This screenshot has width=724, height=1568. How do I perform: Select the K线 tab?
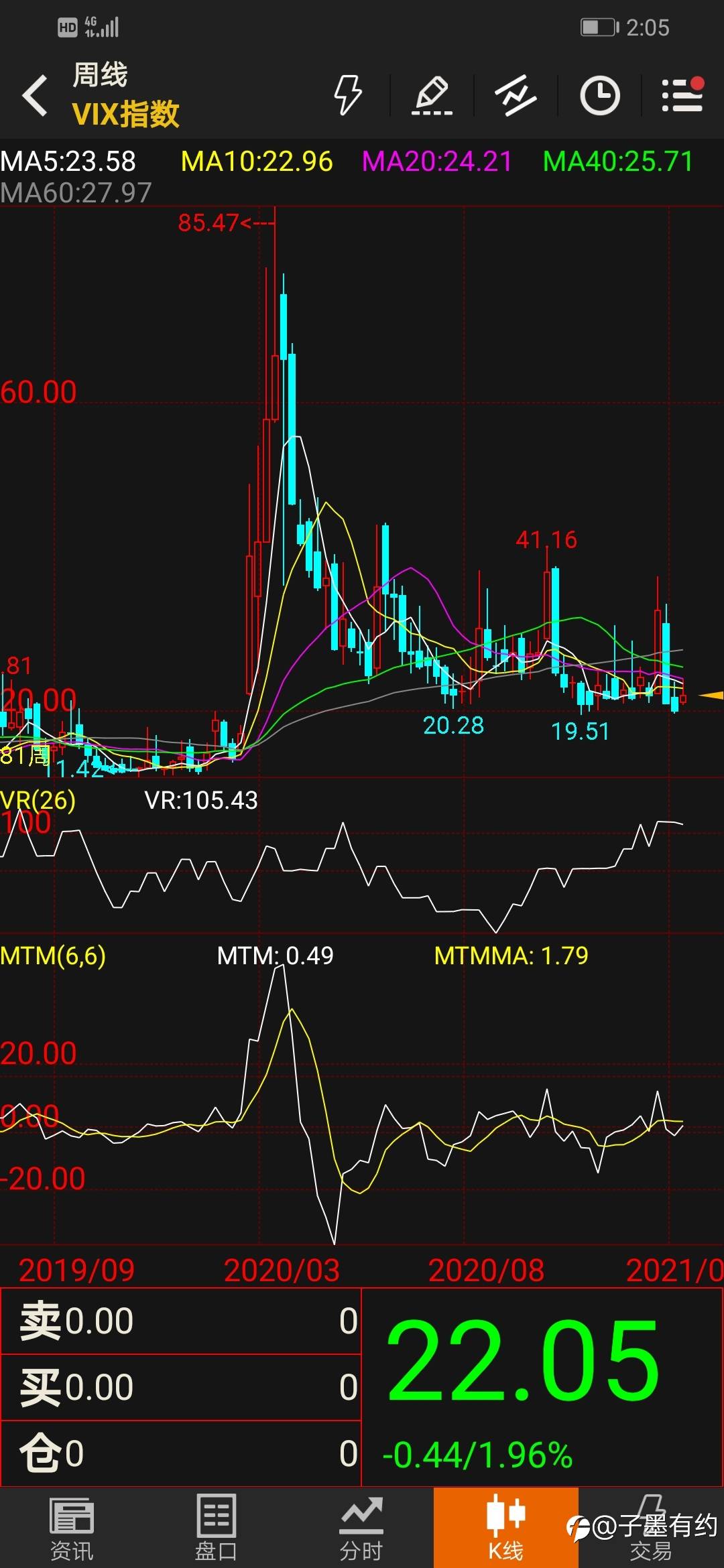[505, 1528]
